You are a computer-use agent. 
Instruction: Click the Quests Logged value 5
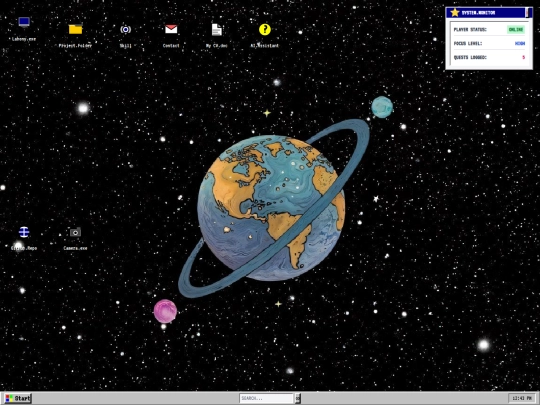[x=523, y=57]
